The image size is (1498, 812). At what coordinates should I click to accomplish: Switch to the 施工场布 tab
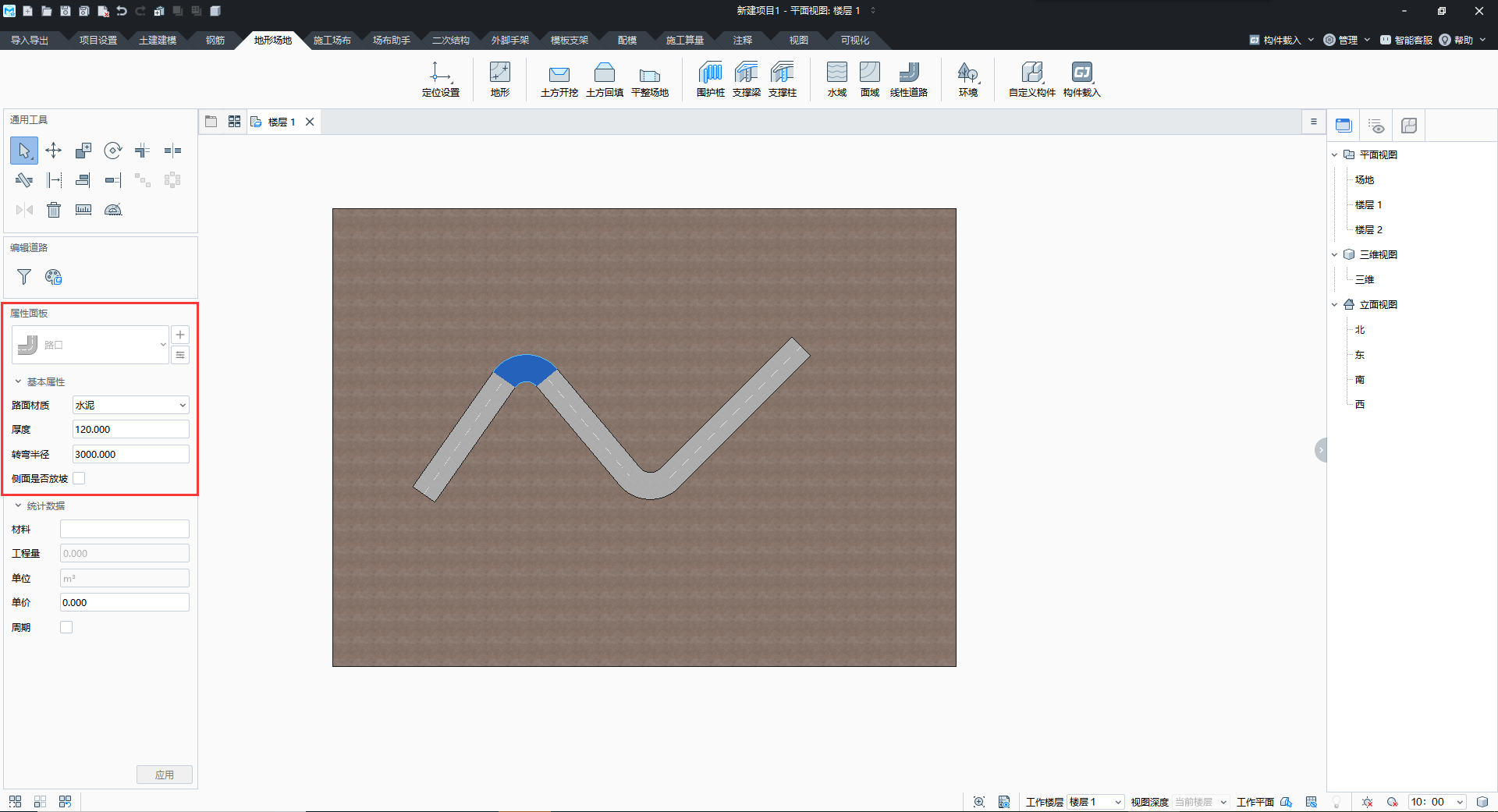pos(332,40)
